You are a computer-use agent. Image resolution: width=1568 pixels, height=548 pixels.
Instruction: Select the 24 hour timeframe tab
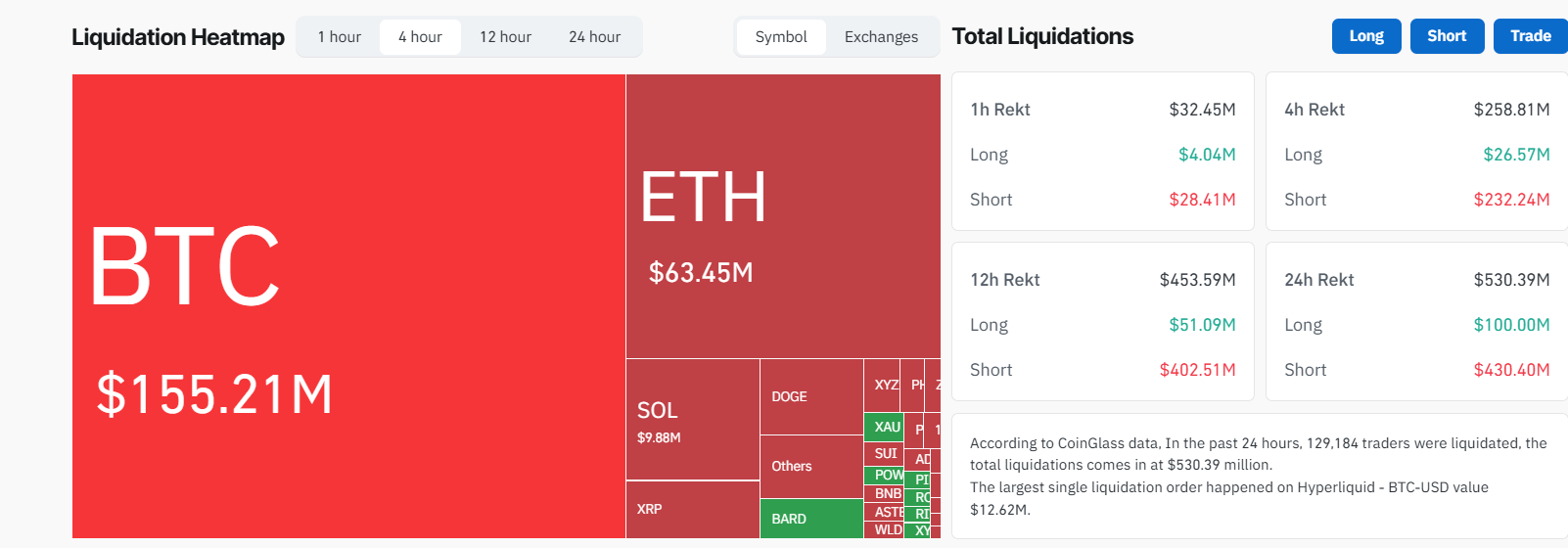594,37
